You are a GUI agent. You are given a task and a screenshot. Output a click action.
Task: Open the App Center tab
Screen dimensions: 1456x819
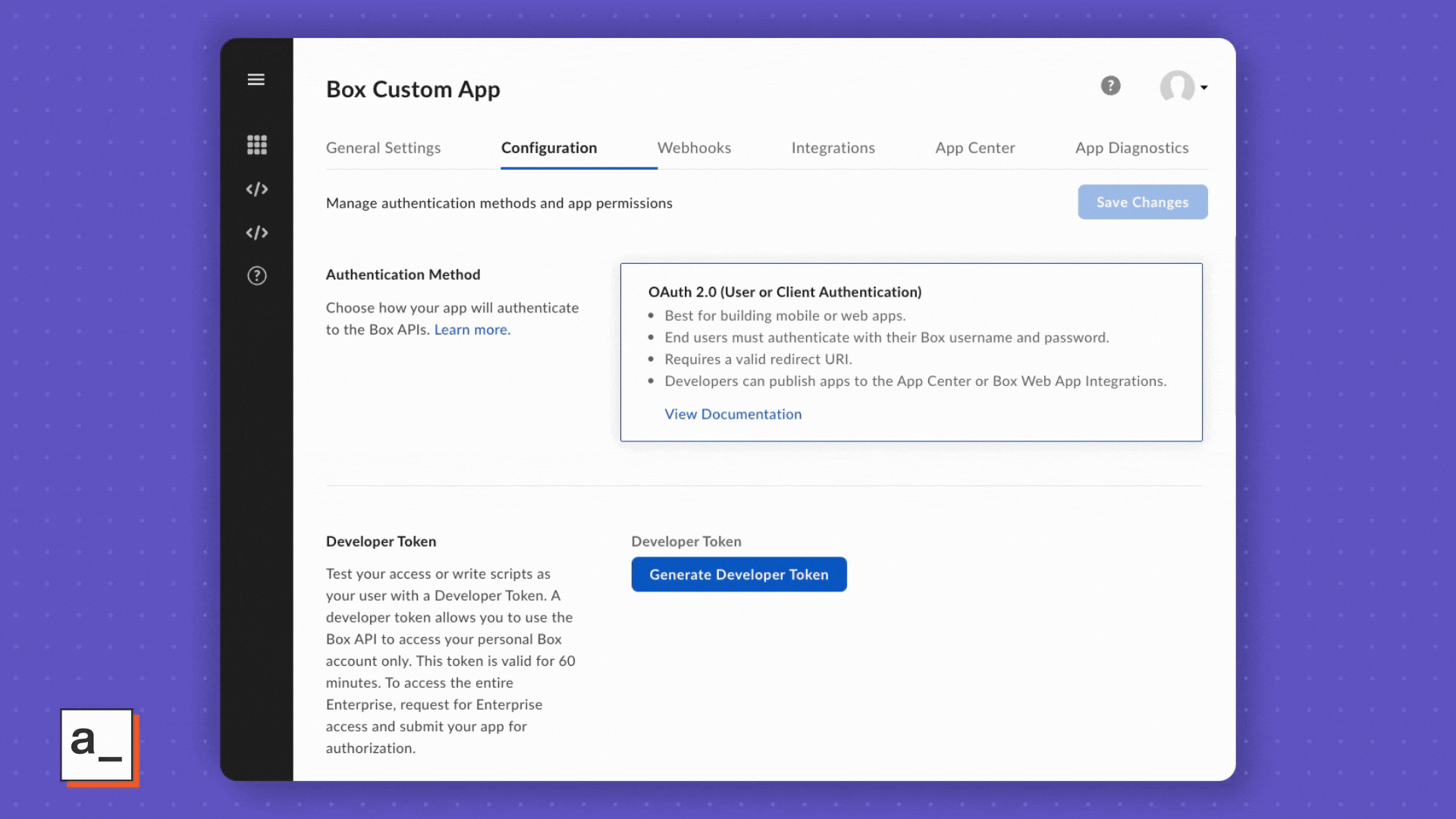974,148
